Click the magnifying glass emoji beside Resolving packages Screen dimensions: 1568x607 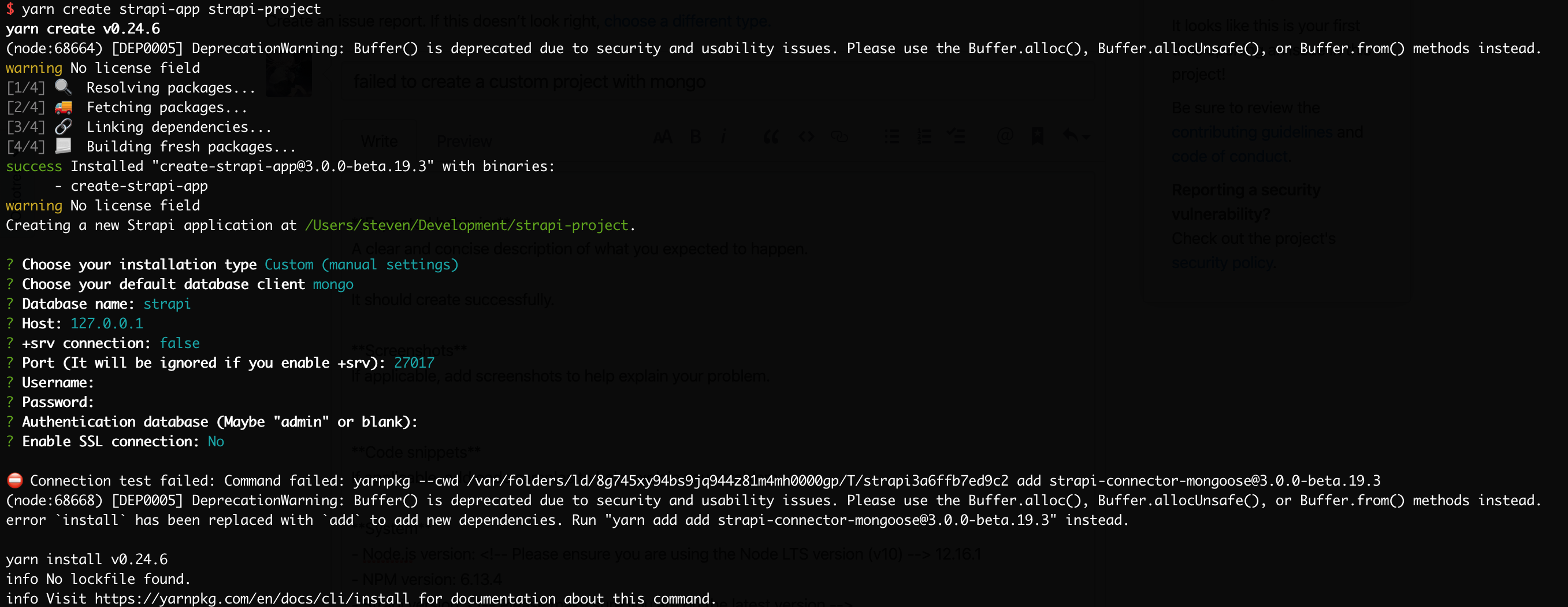pyautogui.click(x=64, y=87)
